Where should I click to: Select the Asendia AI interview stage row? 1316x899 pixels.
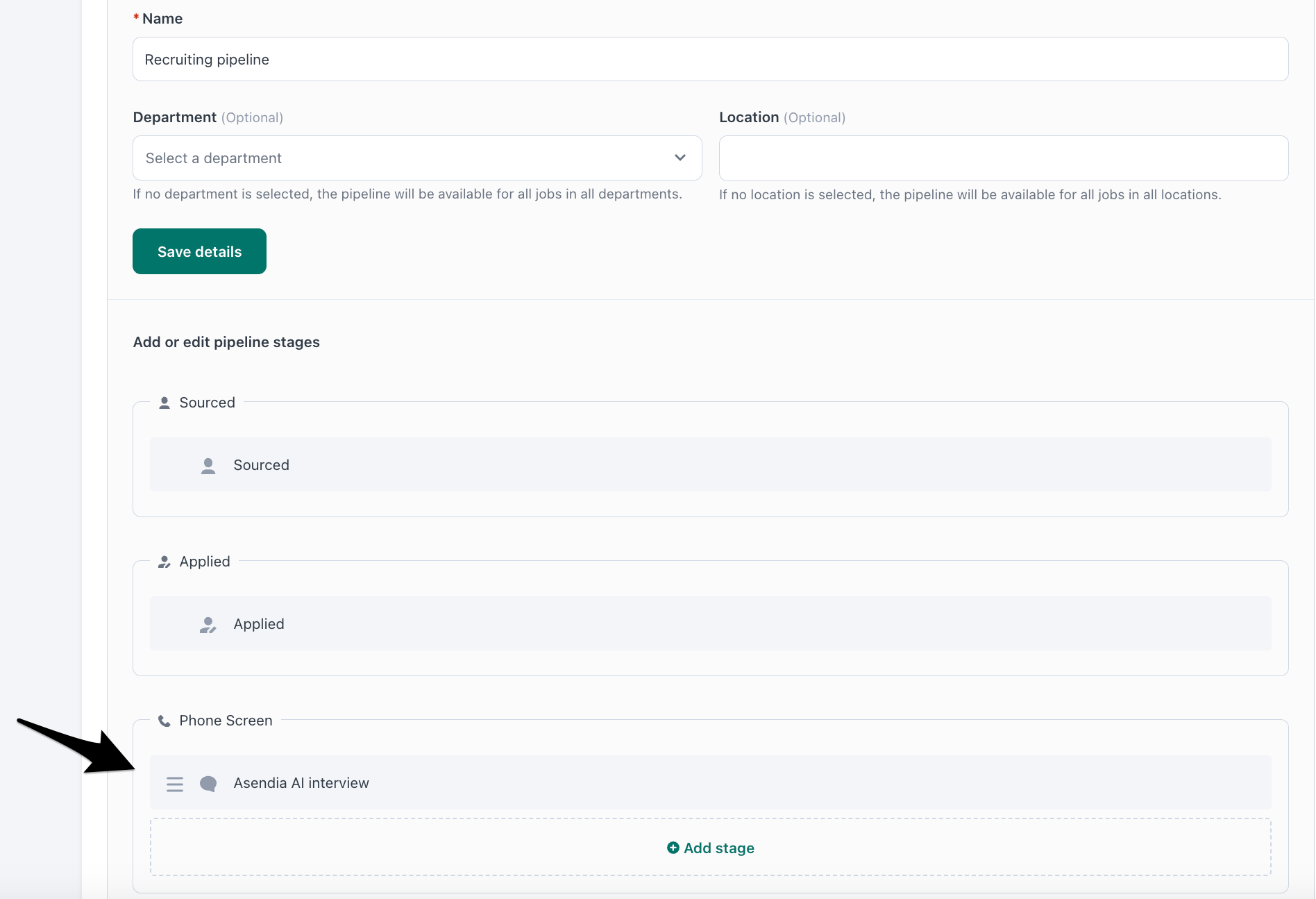point(711,782)
